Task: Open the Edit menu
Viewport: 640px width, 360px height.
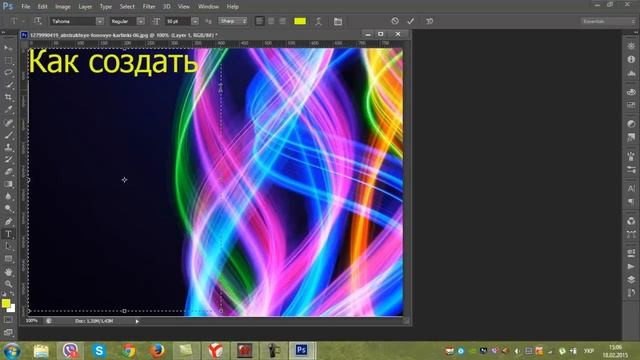Action: [42, 7]
